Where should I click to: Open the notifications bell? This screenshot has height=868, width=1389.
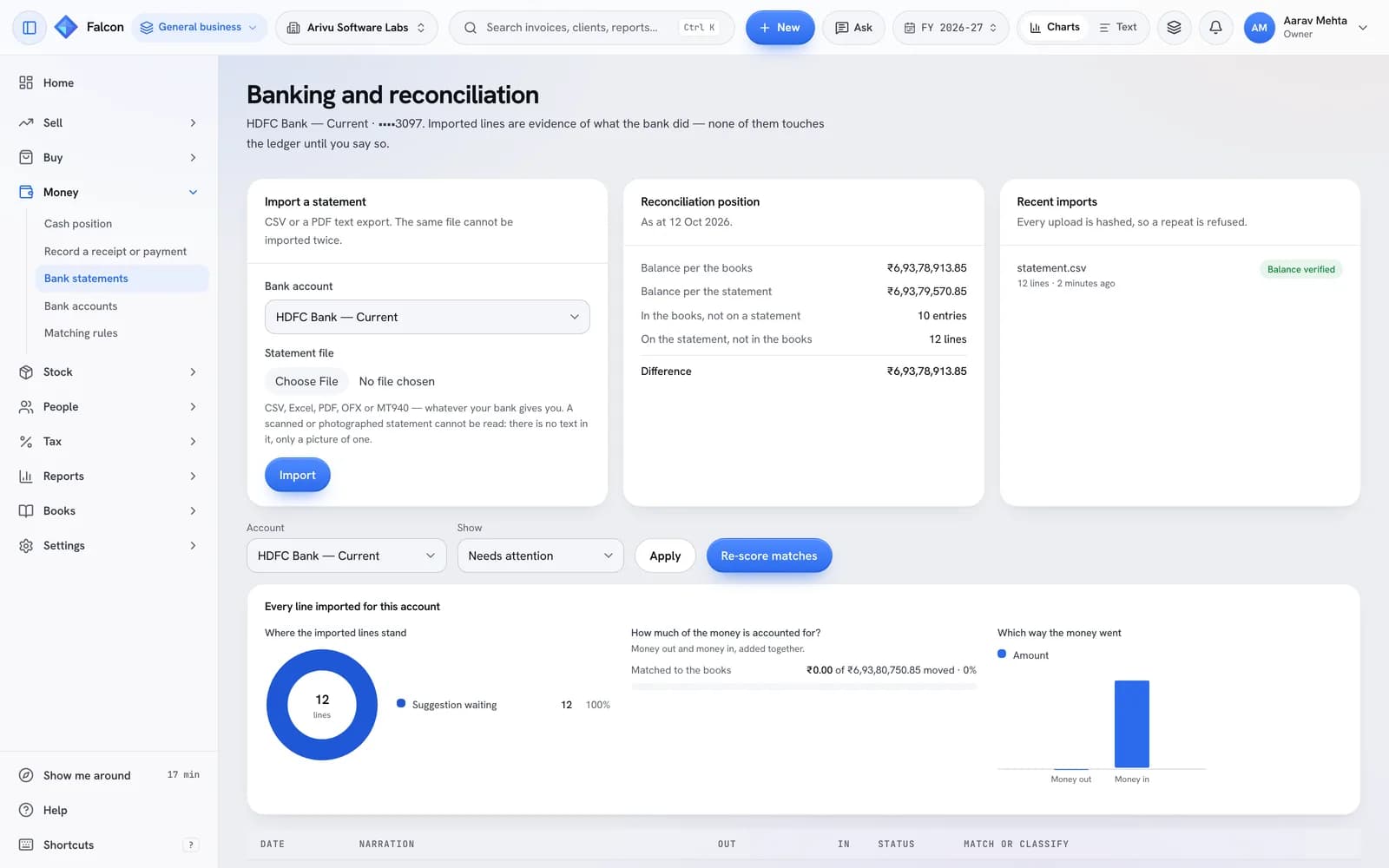pos(1215,27)
